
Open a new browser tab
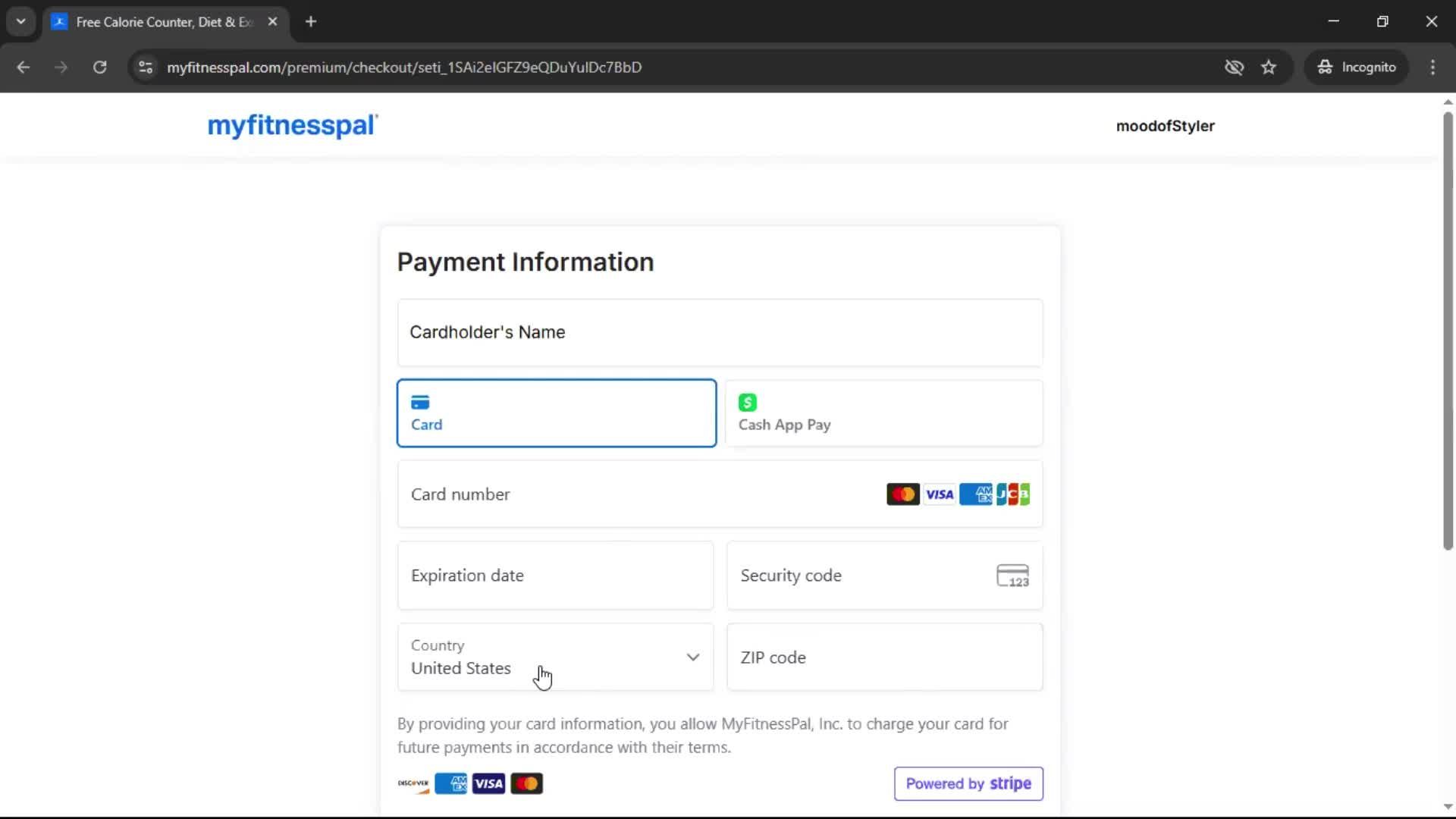tap(311, 21)
